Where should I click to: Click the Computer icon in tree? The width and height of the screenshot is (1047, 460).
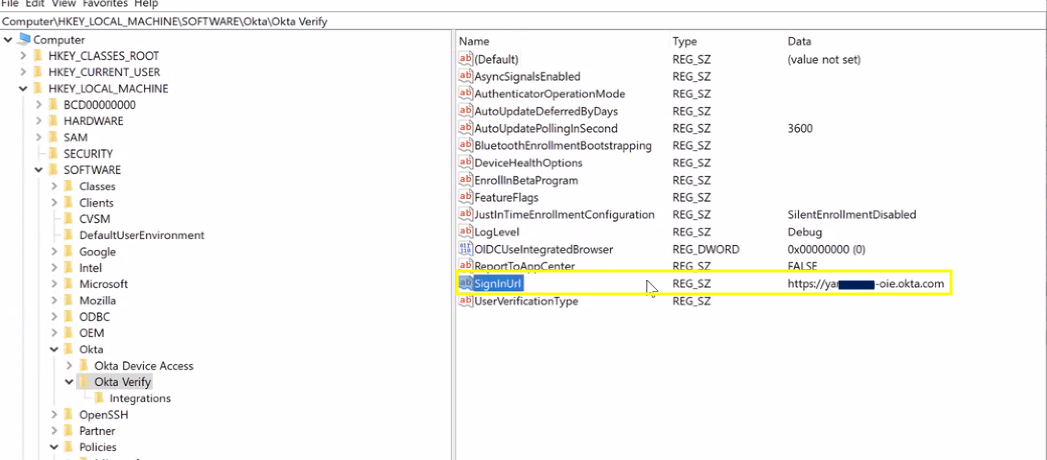point(24,39)
